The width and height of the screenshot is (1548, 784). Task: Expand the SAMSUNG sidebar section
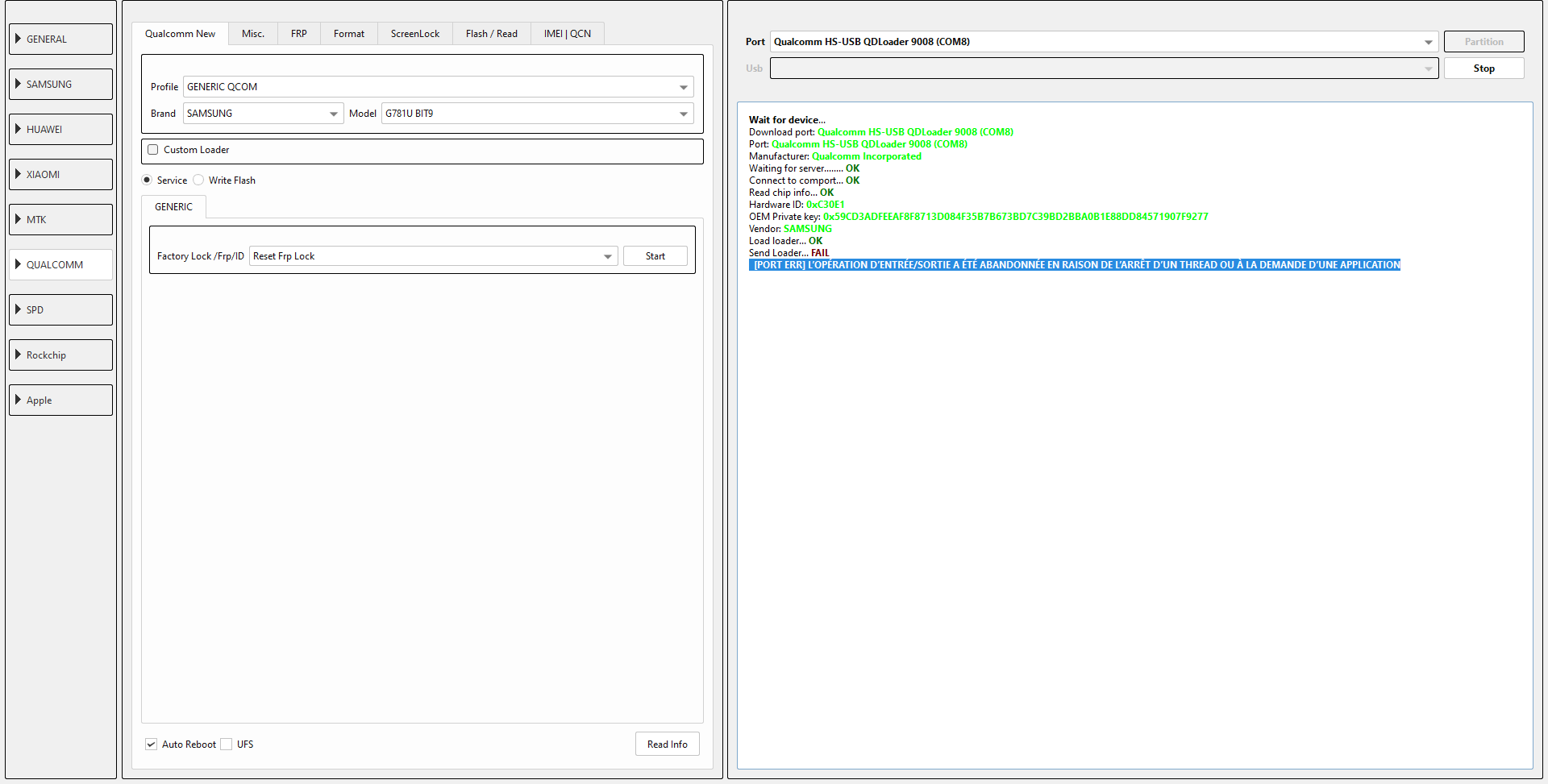[60, 85]
